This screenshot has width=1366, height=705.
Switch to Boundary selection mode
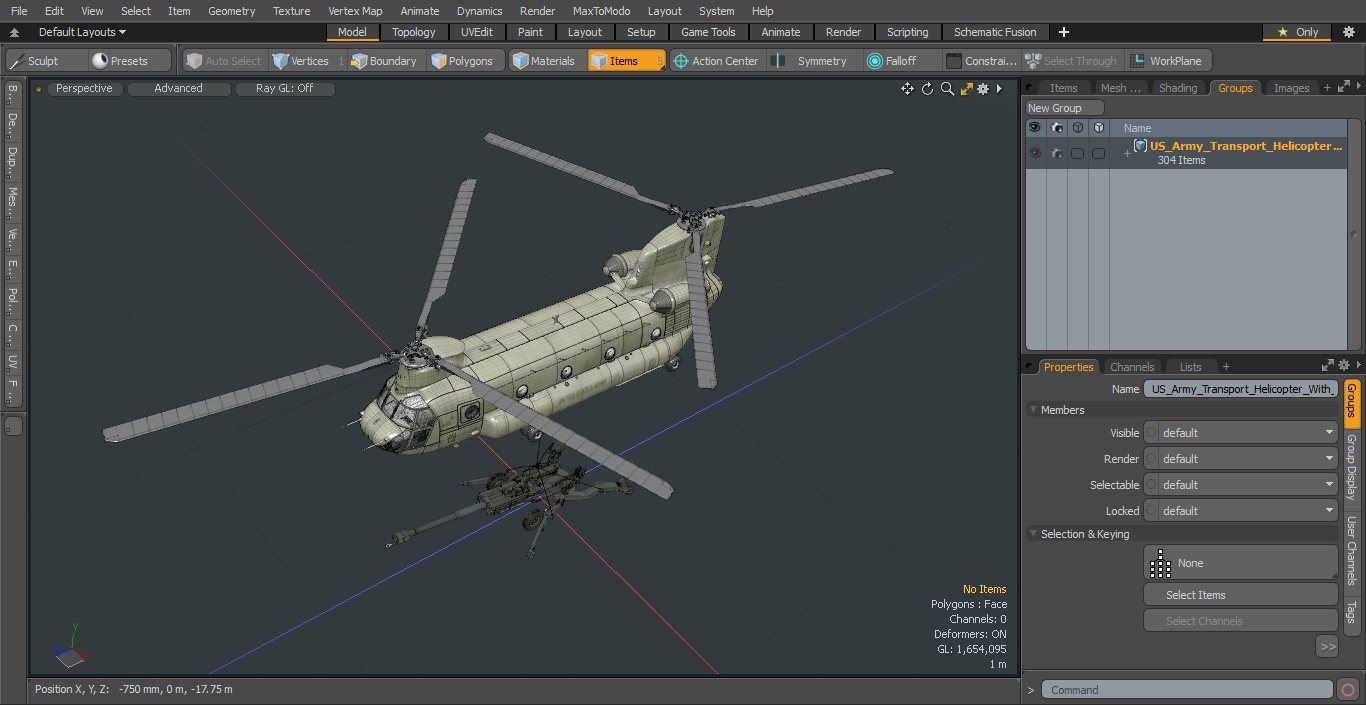coord(384,61)
